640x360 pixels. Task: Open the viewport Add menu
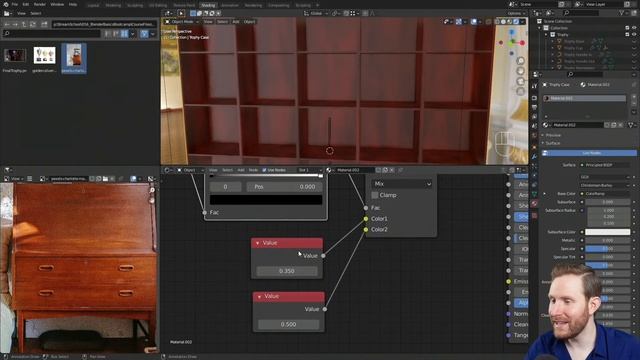pyautogui.click(x=236, y=22)
